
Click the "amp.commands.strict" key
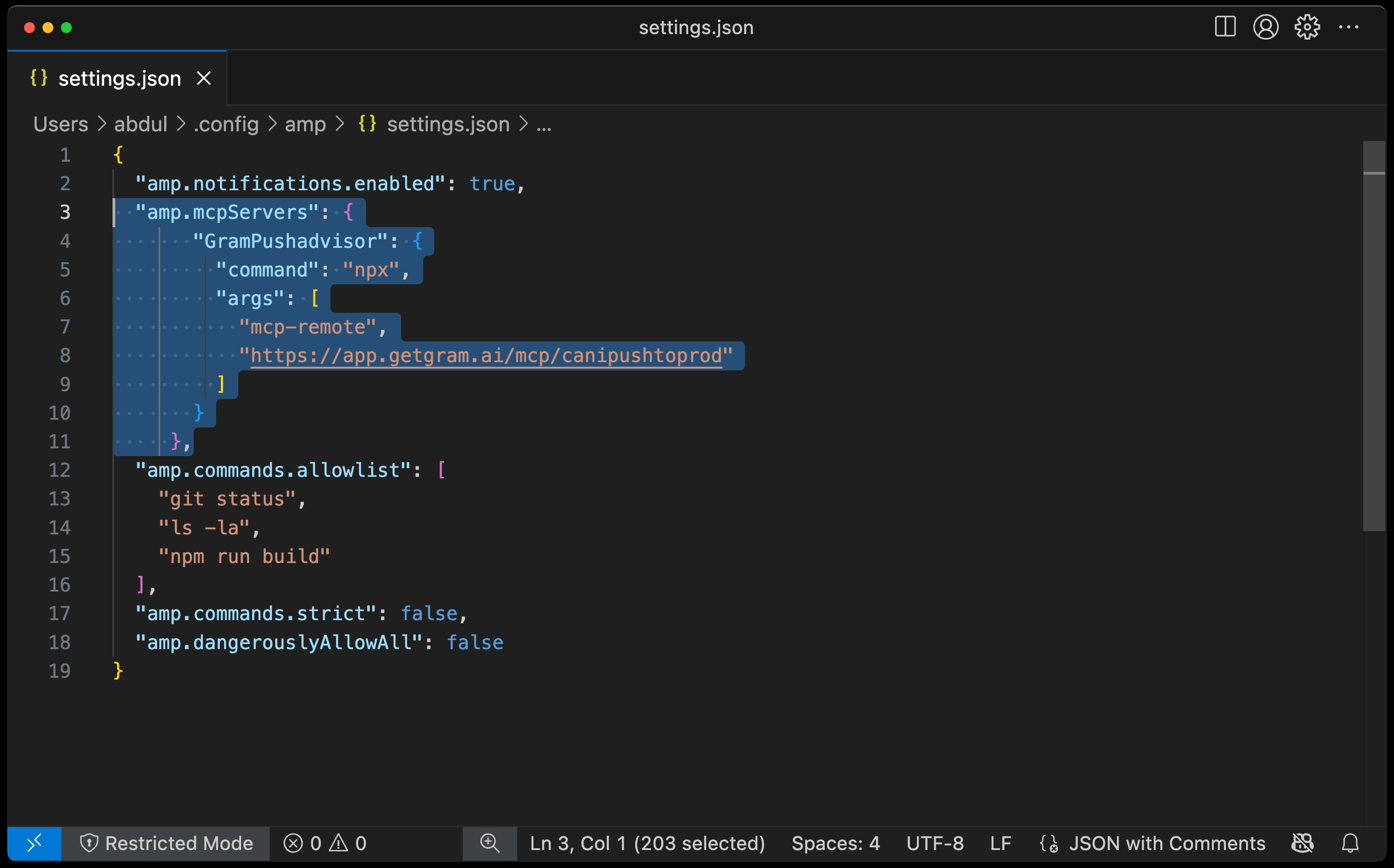click(x=255, y=614)
